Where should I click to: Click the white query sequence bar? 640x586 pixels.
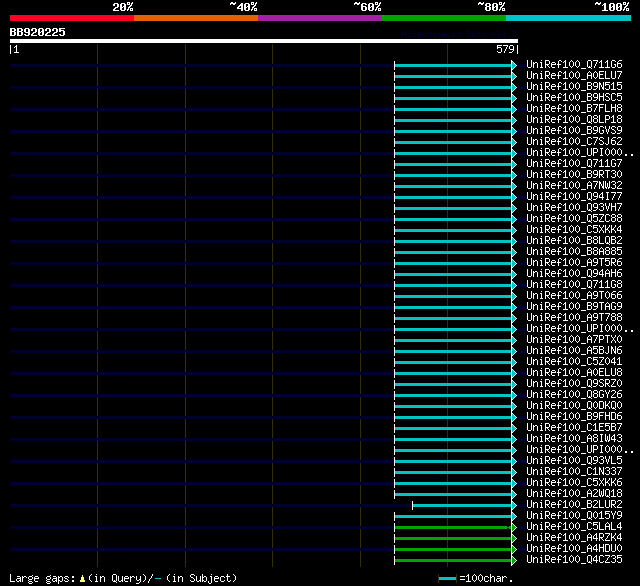click(264, 41)
